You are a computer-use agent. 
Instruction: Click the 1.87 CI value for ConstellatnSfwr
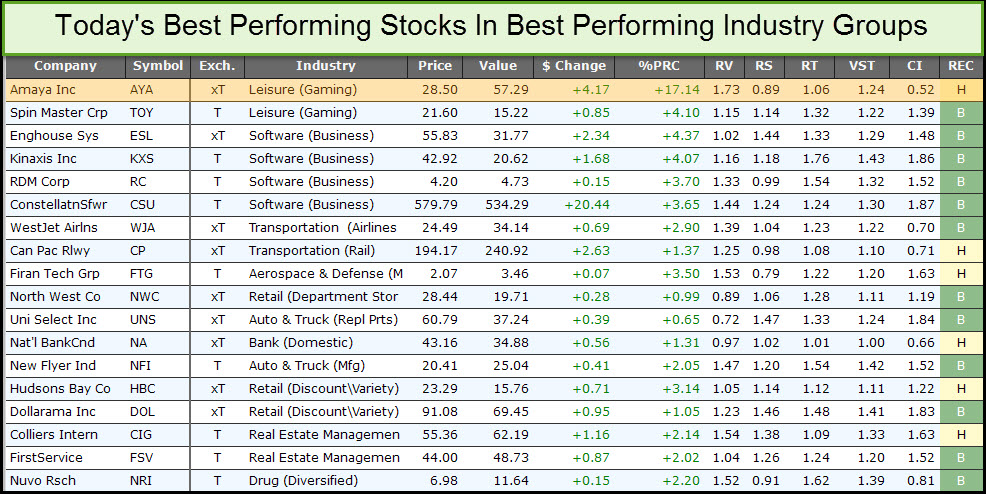click(x=921, y=205)
